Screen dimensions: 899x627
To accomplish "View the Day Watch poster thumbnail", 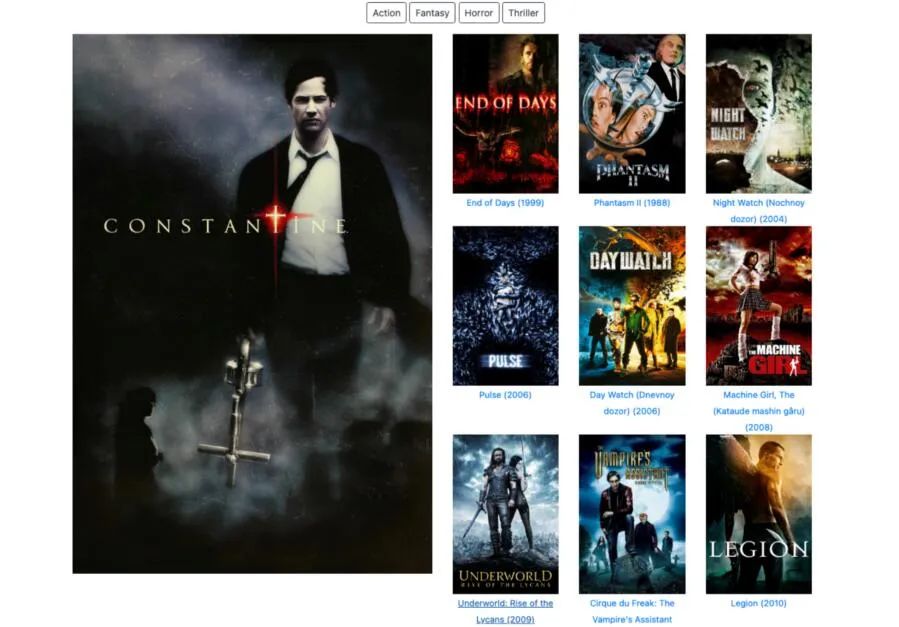I will click(632, 305).
